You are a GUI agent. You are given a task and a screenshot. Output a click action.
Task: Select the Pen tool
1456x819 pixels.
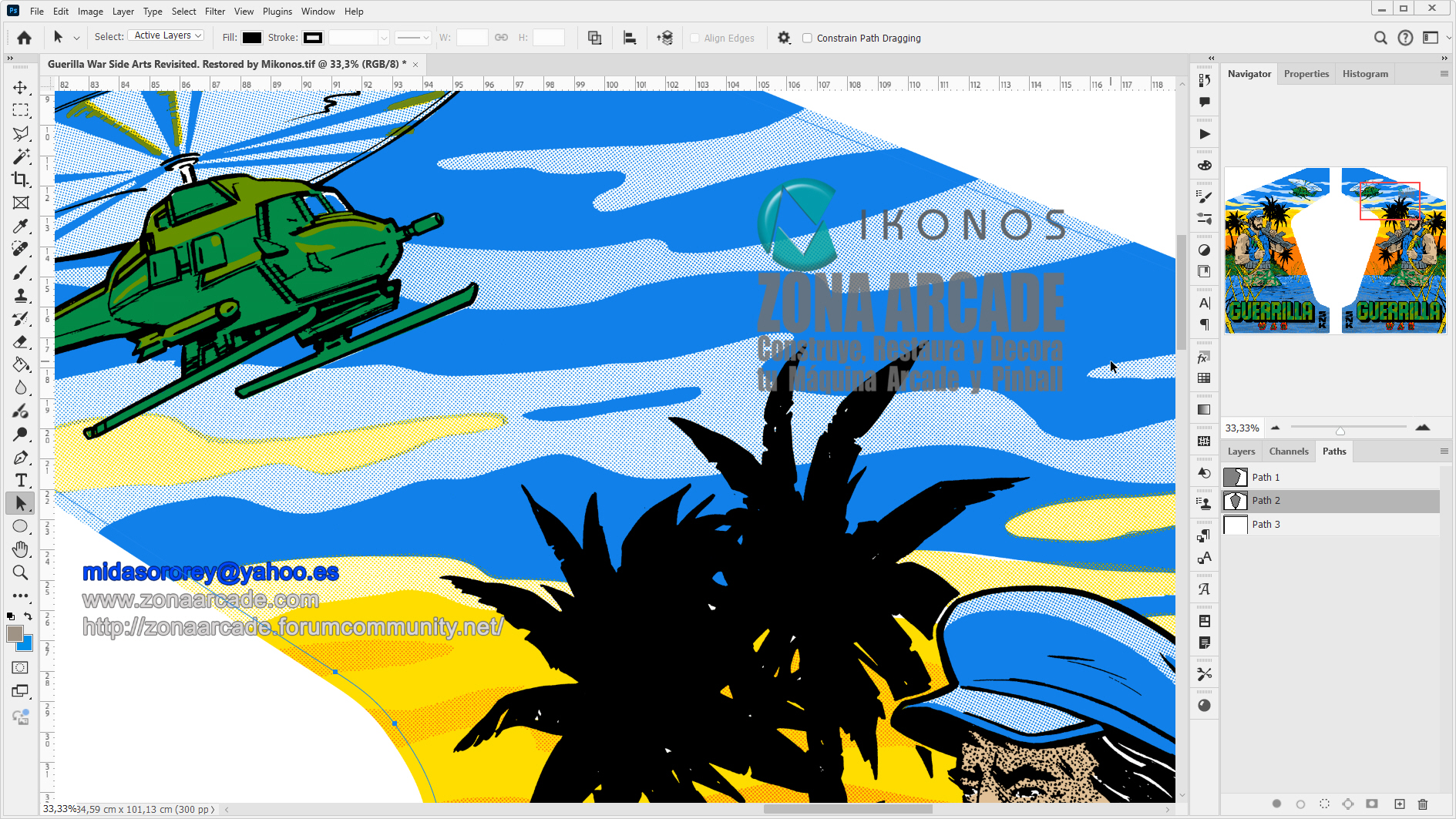(x=21, y=458)
